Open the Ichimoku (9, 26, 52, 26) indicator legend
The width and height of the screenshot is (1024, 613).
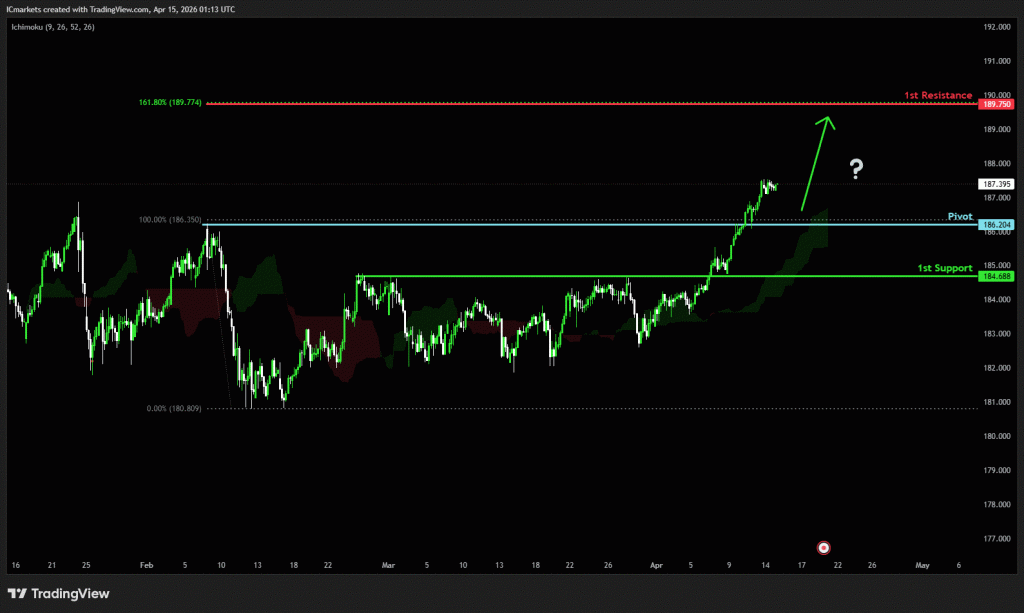tap(51, 25)
